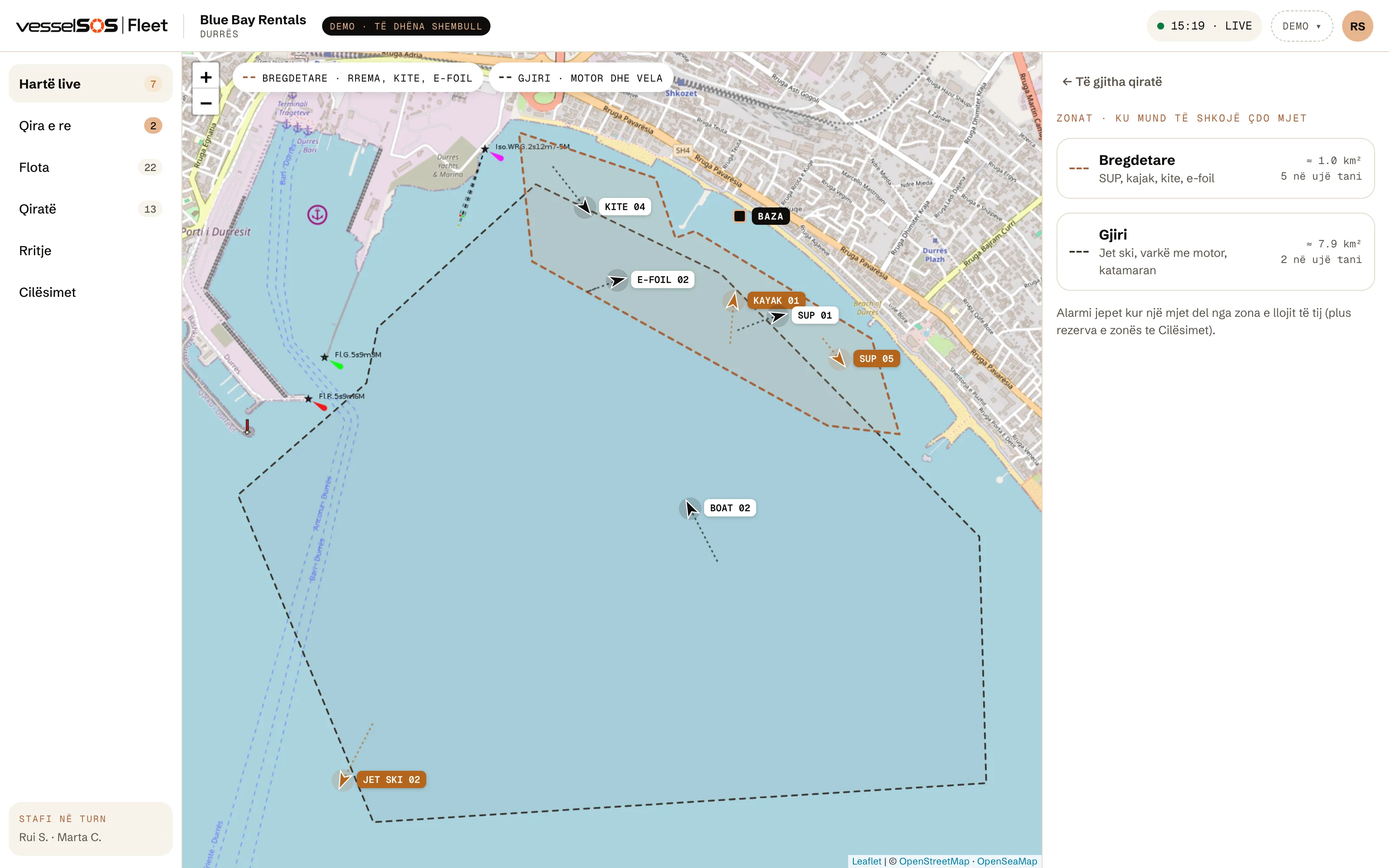This screenshot has width=1389, height=868.
Task: Click the DEMO · TË DHËNA SHEMBULL badge
Action: (406, 26)
